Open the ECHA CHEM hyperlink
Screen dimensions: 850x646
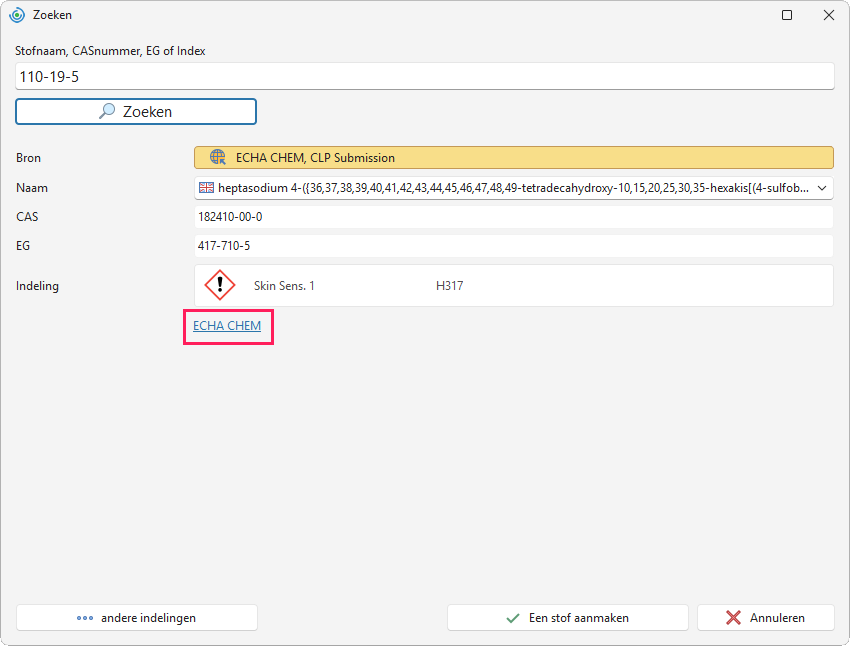(x=227, y=326)
